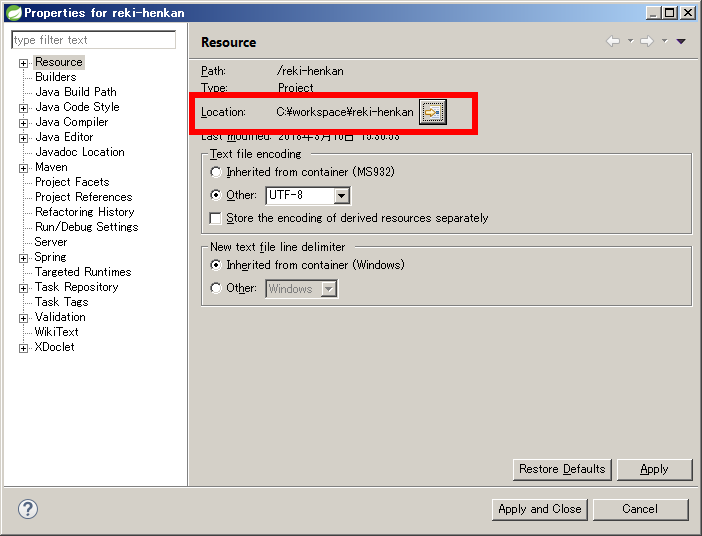Viewport: 702px width, 536px height.
Task: Select the XDoclet label
Action: tap(54, 347)
